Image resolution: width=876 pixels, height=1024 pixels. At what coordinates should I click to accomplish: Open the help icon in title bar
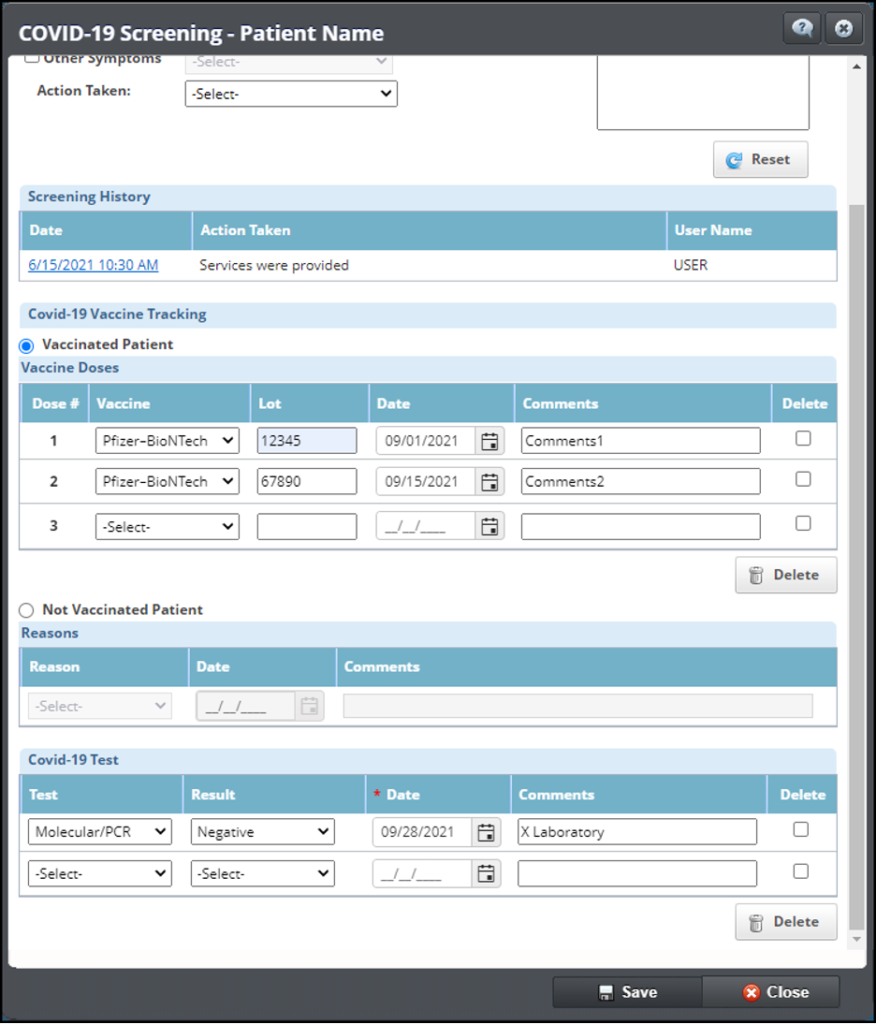click(x=802, y=29)
